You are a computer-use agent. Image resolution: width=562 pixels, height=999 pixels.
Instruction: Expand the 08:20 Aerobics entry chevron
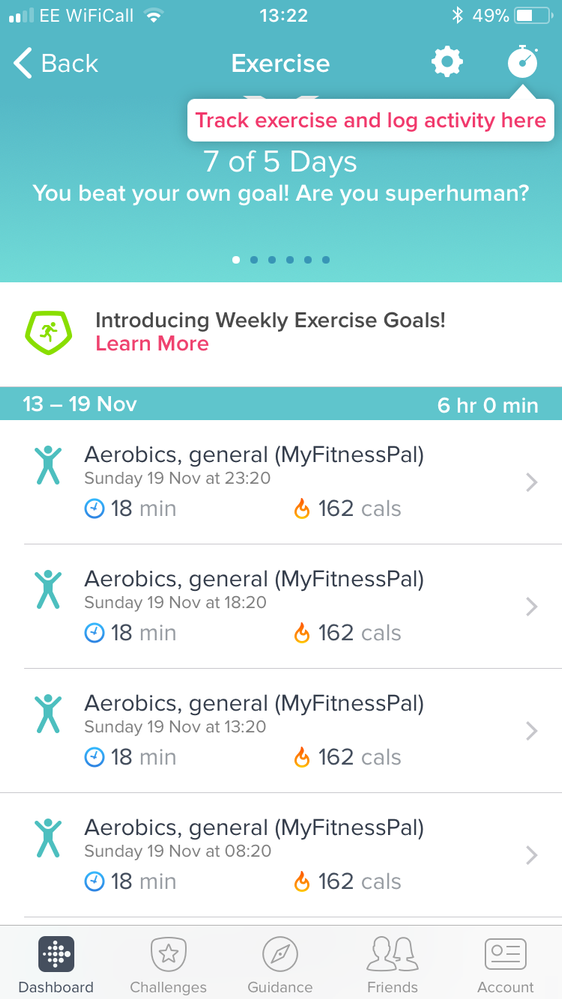click(532, 855)
